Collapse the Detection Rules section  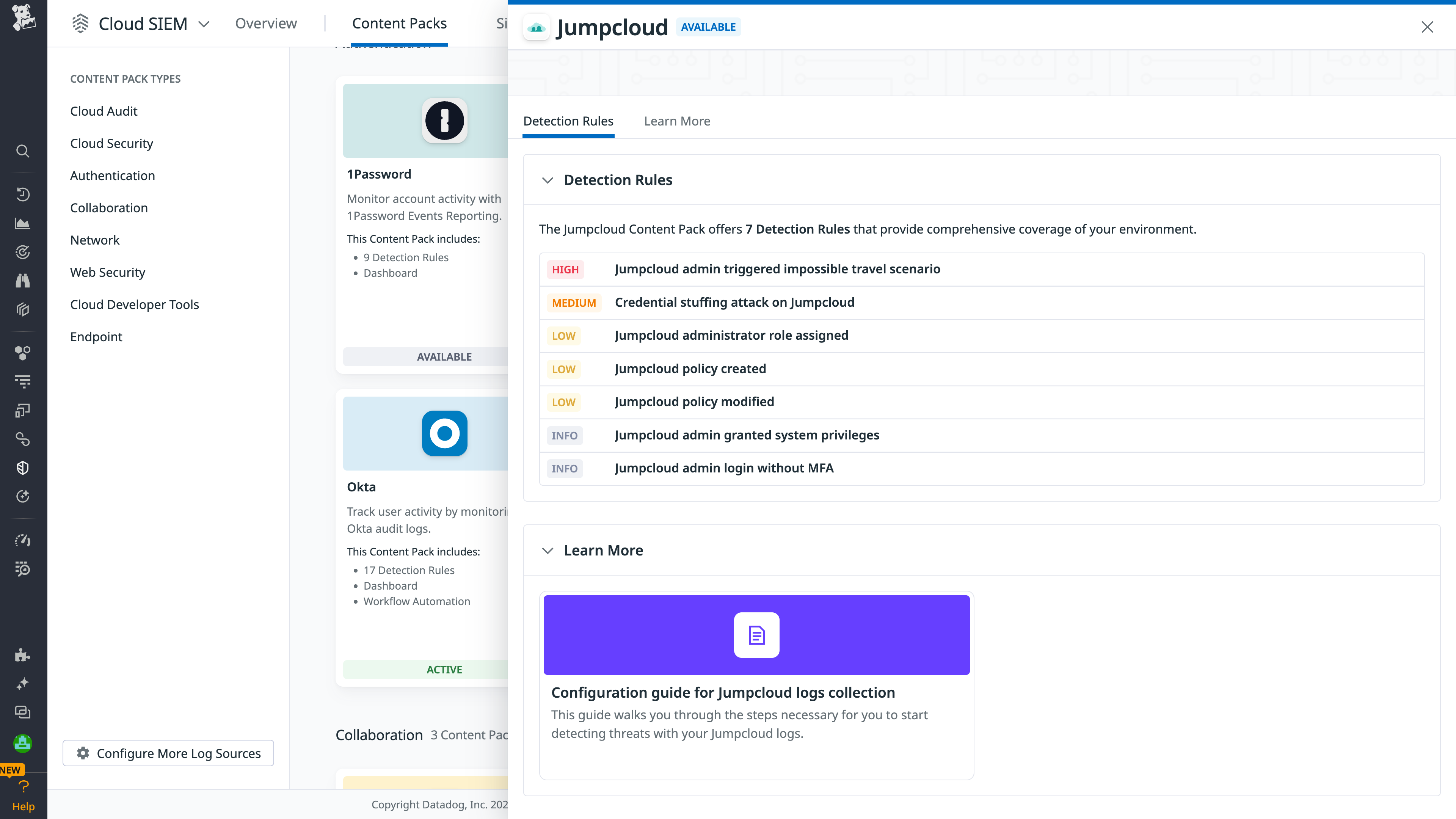(x=547, y=180)
